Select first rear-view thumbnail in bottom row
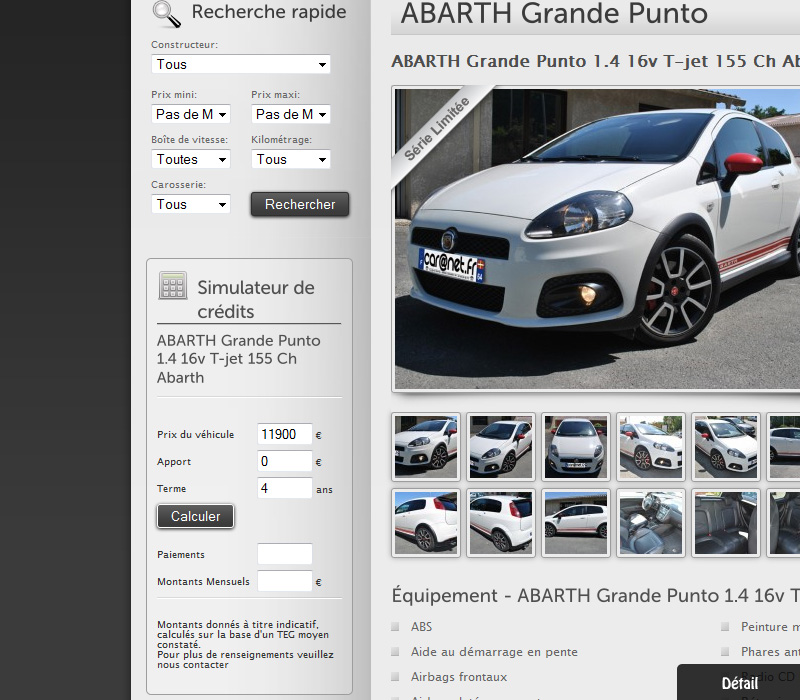Viewport: 800px width, 700px height. [426, 523]
